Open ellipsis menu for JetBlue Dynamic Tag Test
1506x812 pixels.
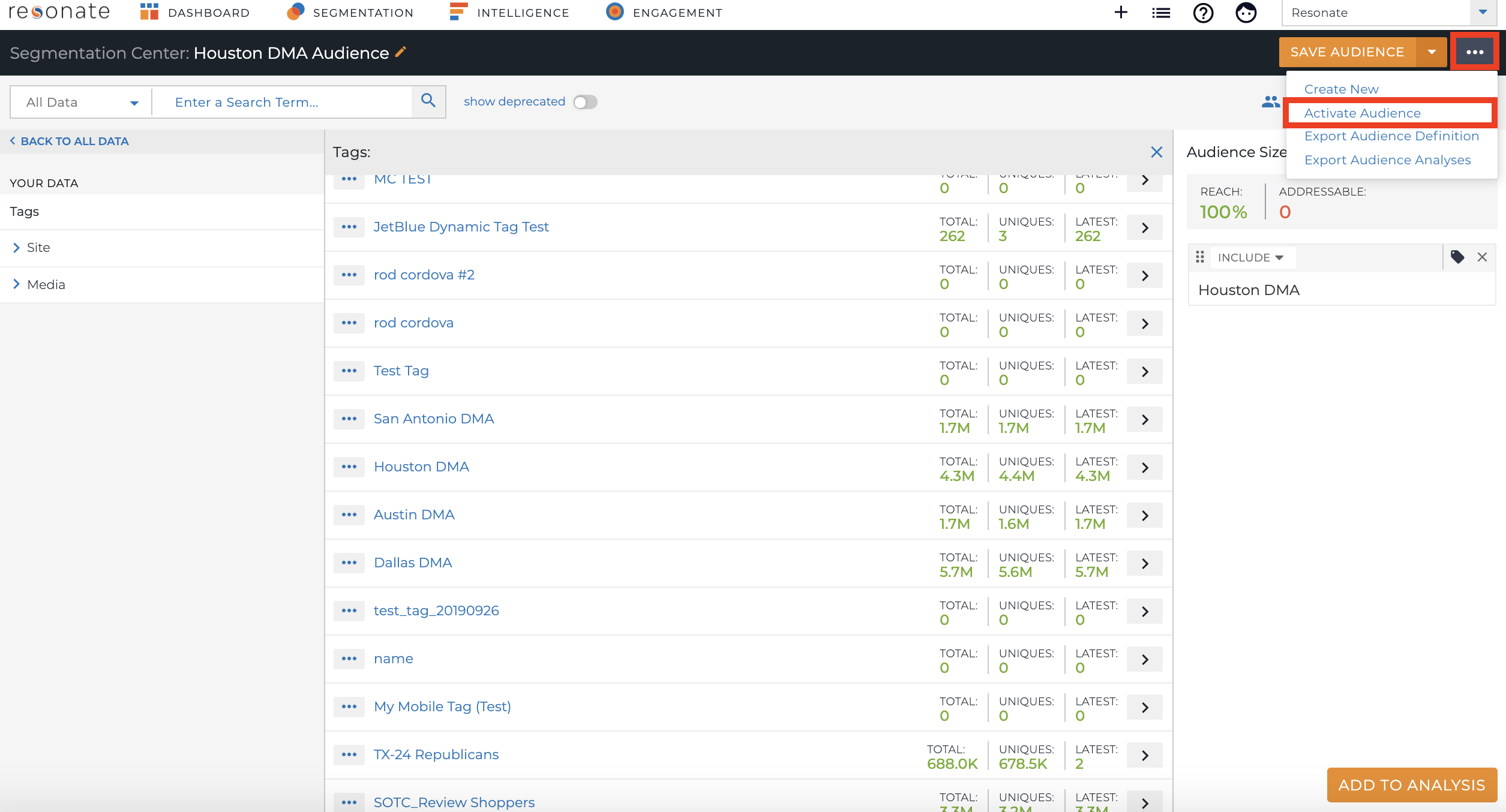click(x=349, y=227)
